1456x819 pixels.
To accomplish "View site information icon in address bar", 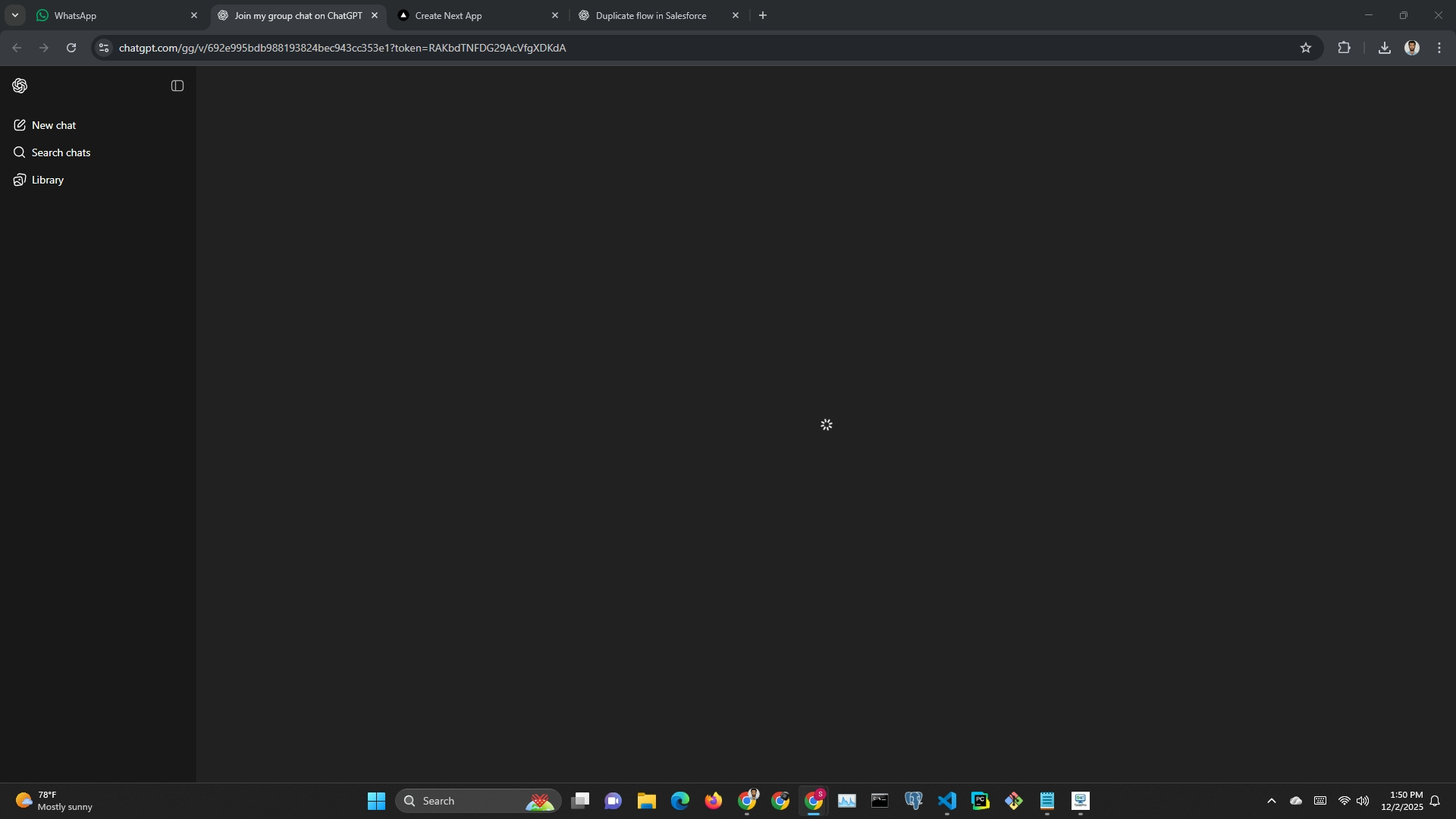I will 104,48.
